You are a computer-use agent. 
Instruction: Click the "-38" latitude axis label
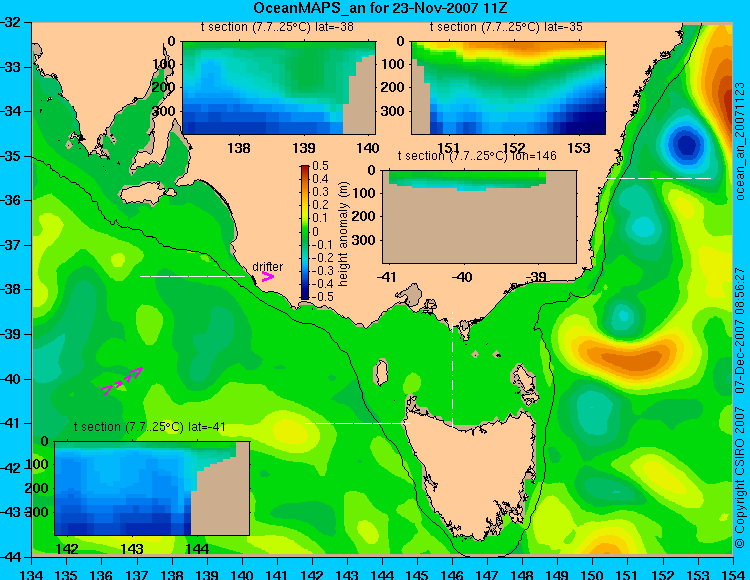click(x=11, y=289)
